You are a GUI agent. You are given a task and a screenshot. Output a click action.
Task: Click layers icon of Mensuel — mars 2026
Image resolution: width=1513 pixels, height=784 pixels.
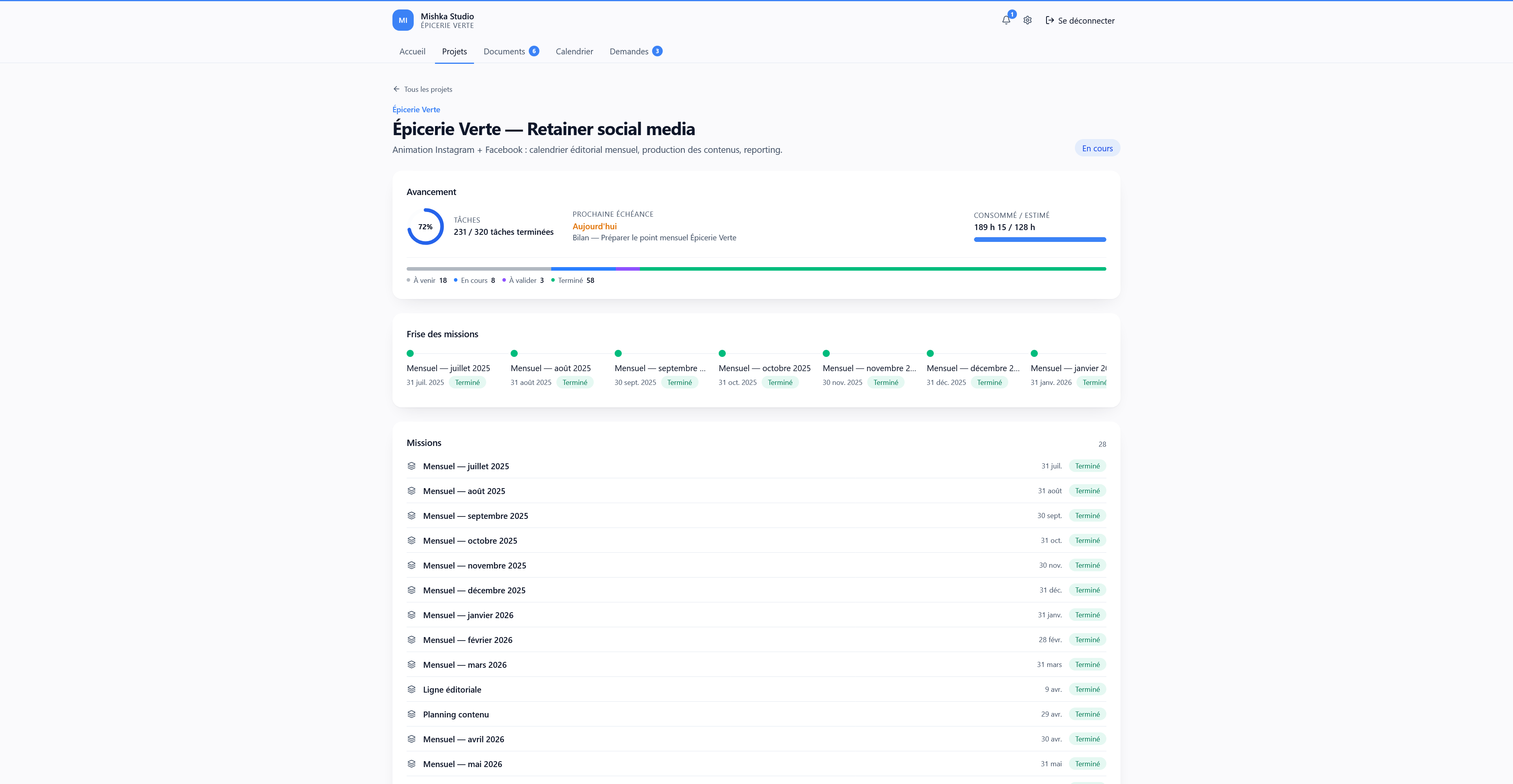(x=412, y=664)
